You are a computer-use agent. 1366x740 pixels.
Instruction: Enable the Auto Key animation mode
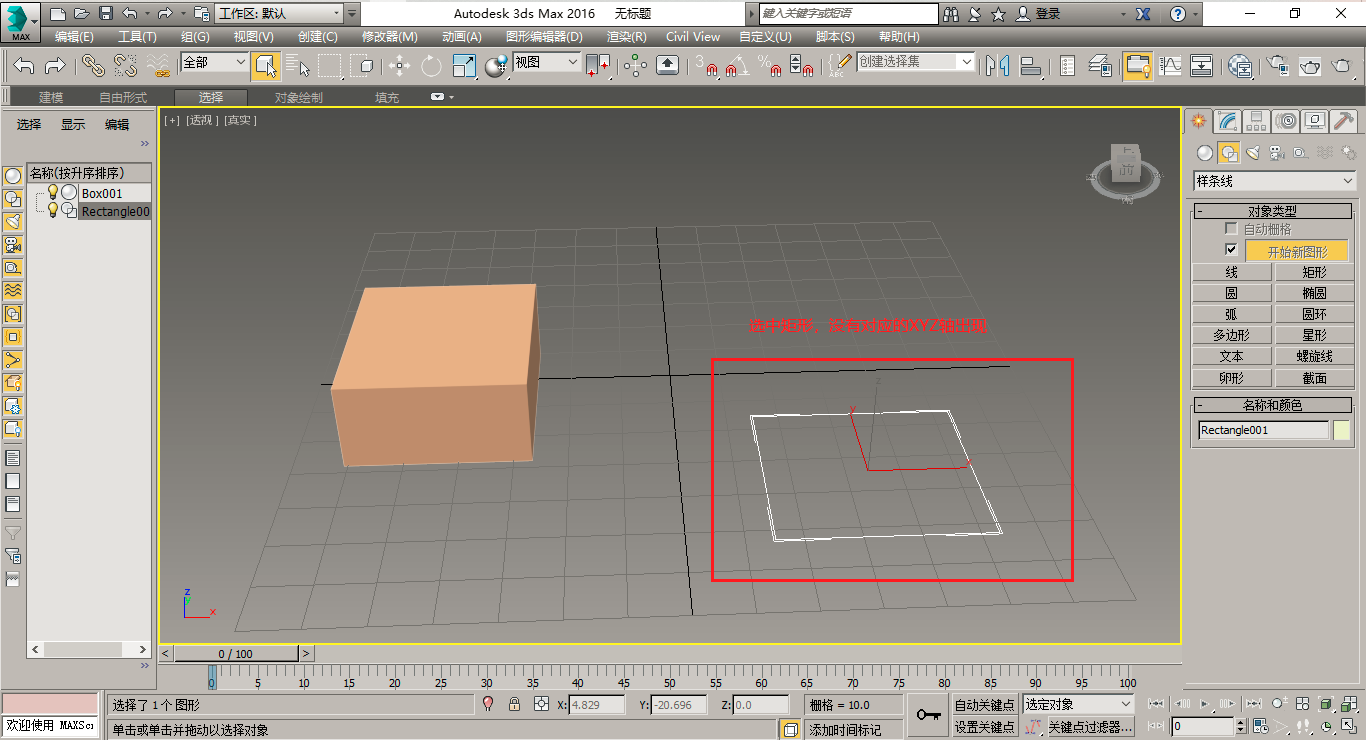pyautogui.click(x=986, y=704)
